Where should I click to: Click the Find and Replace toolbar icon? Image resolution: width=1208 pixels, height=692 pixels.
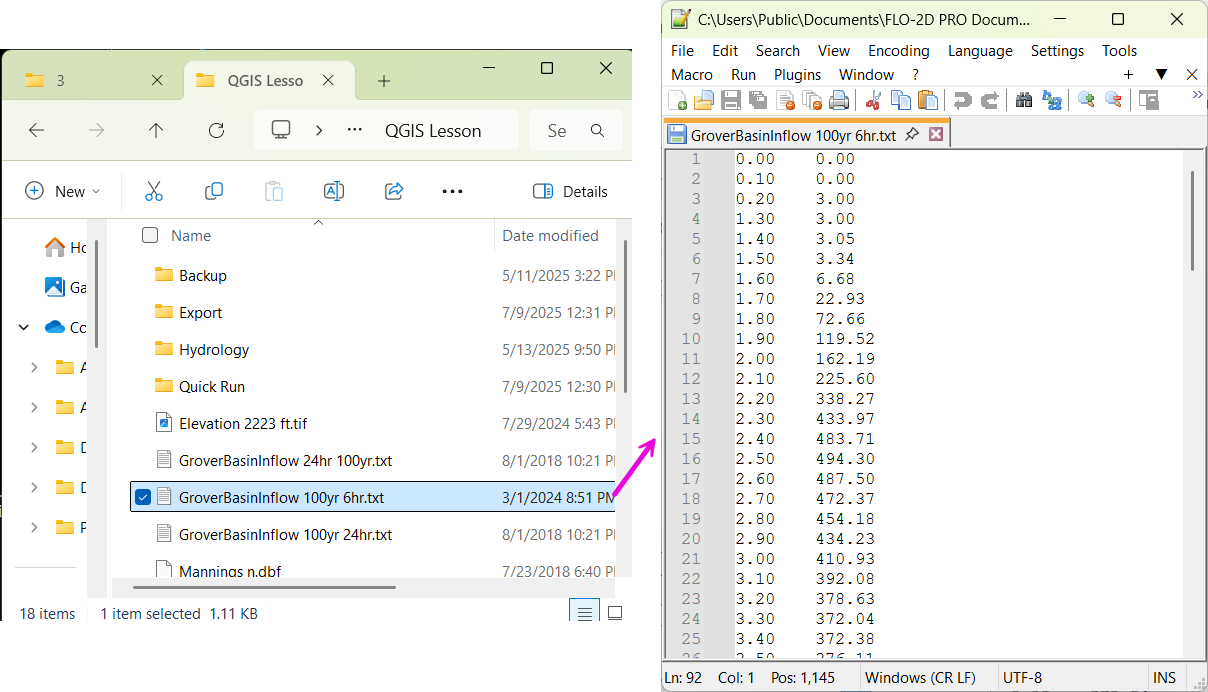(x=1051, y=100)
